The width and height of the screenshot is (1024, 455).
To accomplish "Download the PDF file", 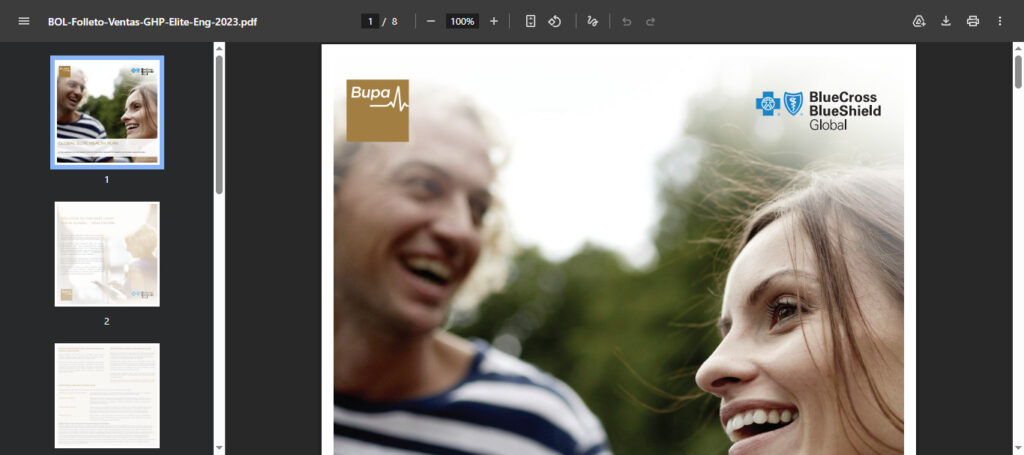I will coord(946,21).
